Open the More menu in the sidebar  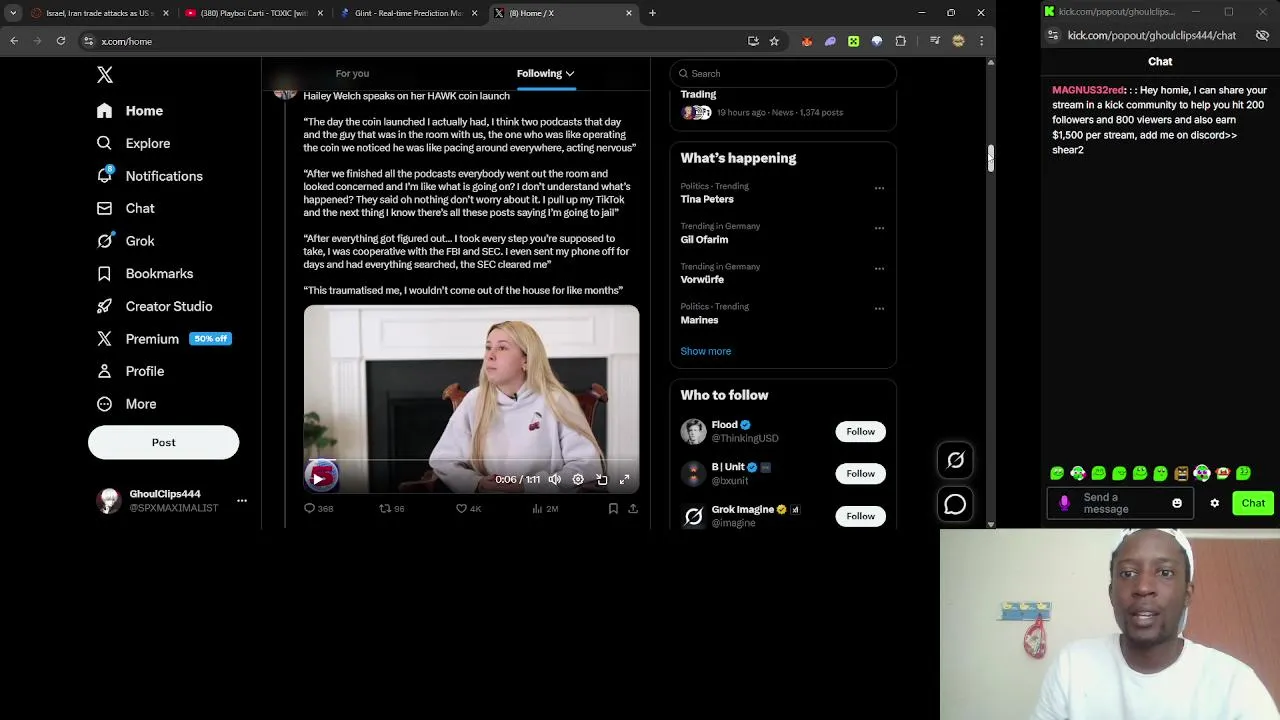click(126, 404)
